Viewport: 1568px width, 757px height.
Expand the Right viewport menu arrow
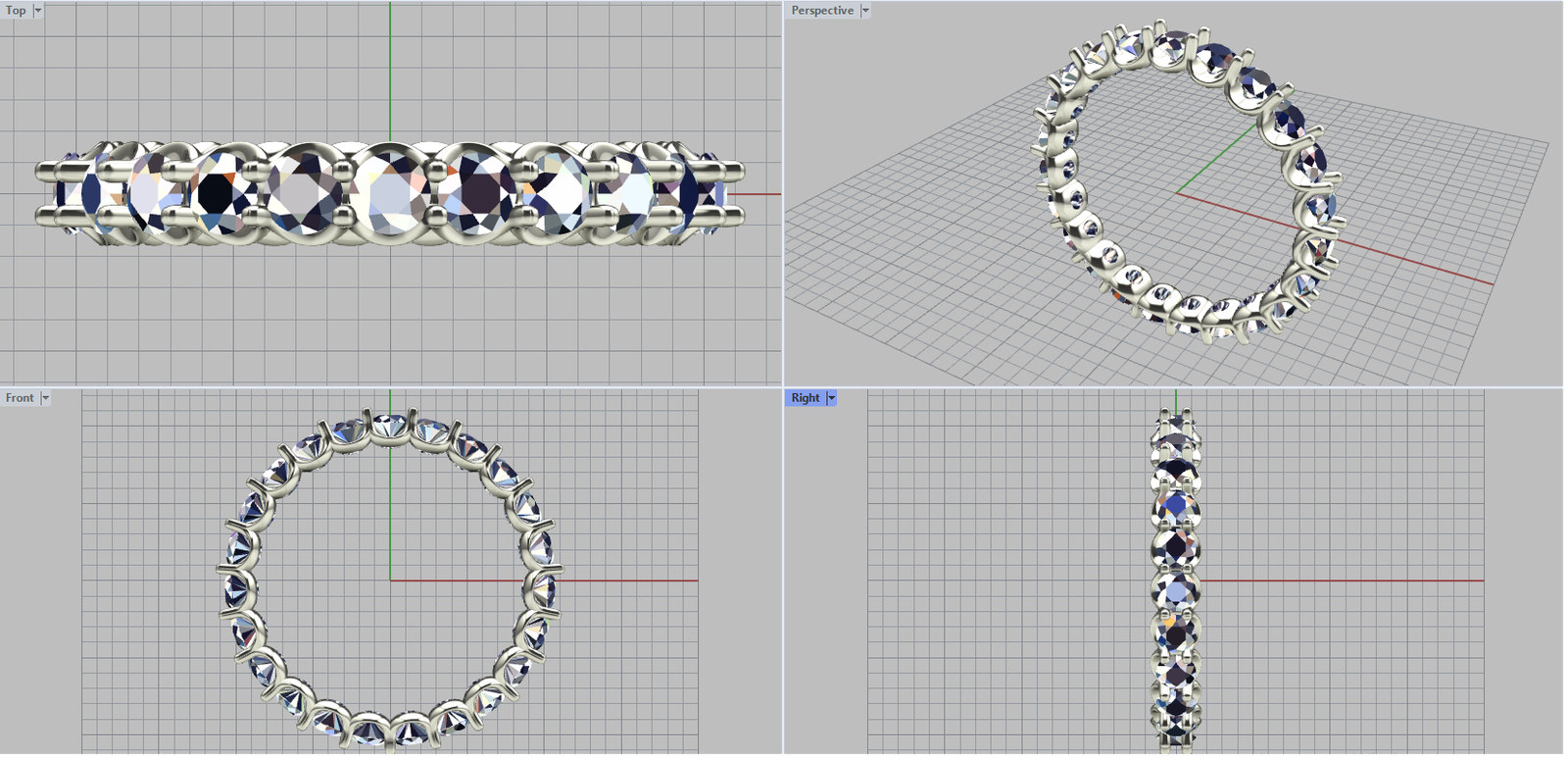[832, 398]
